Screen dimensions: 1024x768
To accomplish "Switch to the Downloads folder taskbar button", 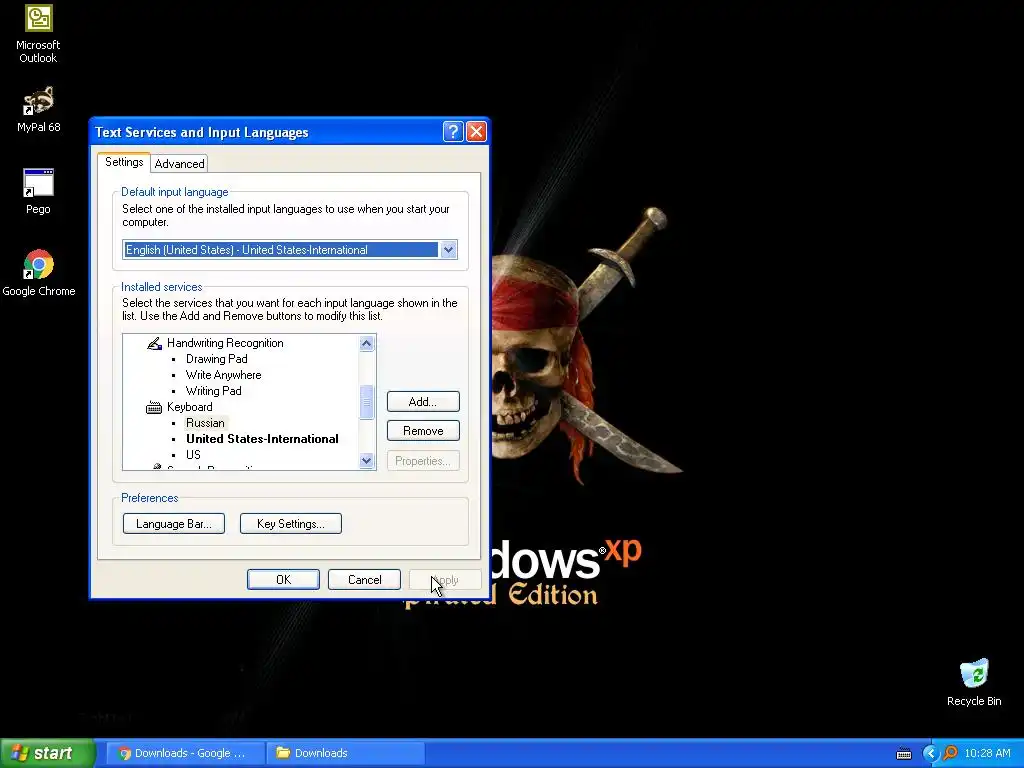I will pyautogui.click(x=345, y=753).
